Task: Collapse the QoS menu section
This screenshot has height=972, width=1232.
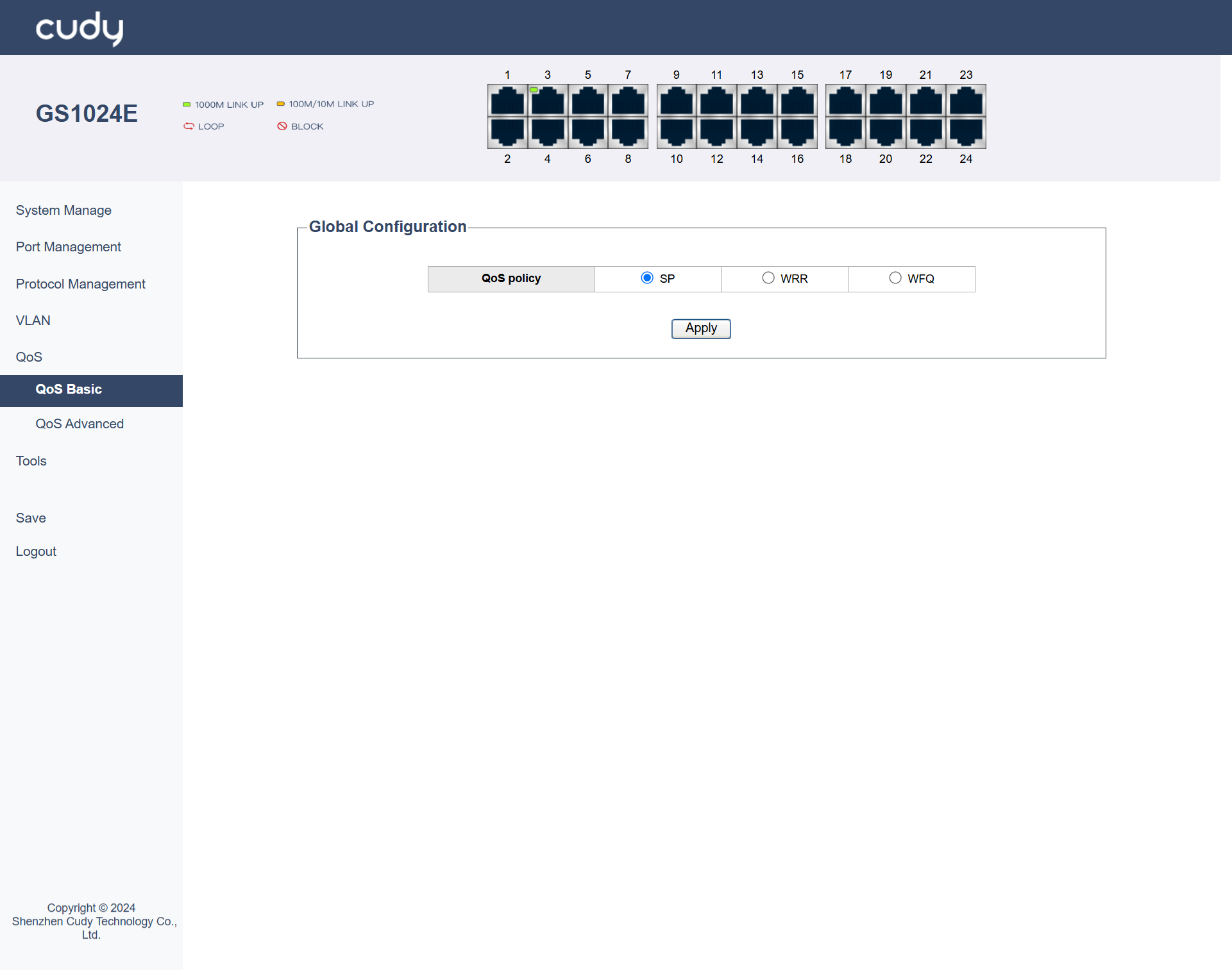Action: point(29,357)
